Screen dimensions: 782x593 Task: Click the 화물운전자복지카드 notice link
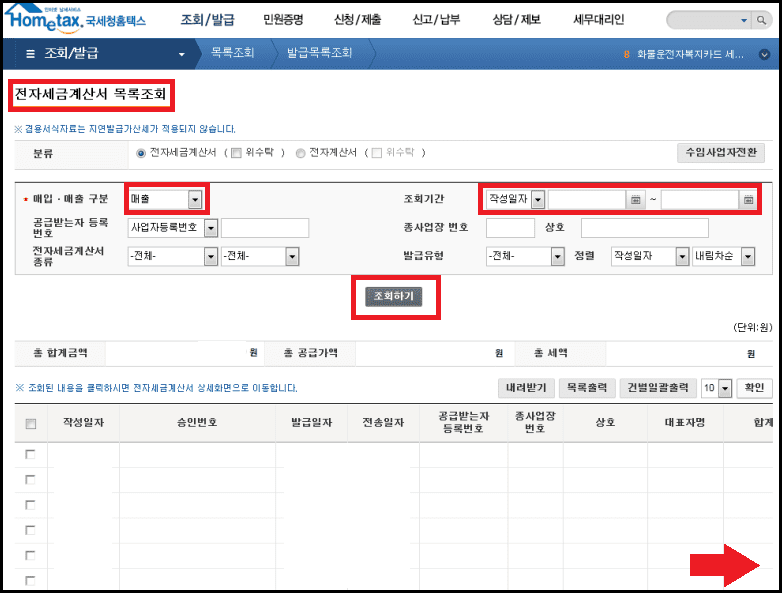pos(690,54)
